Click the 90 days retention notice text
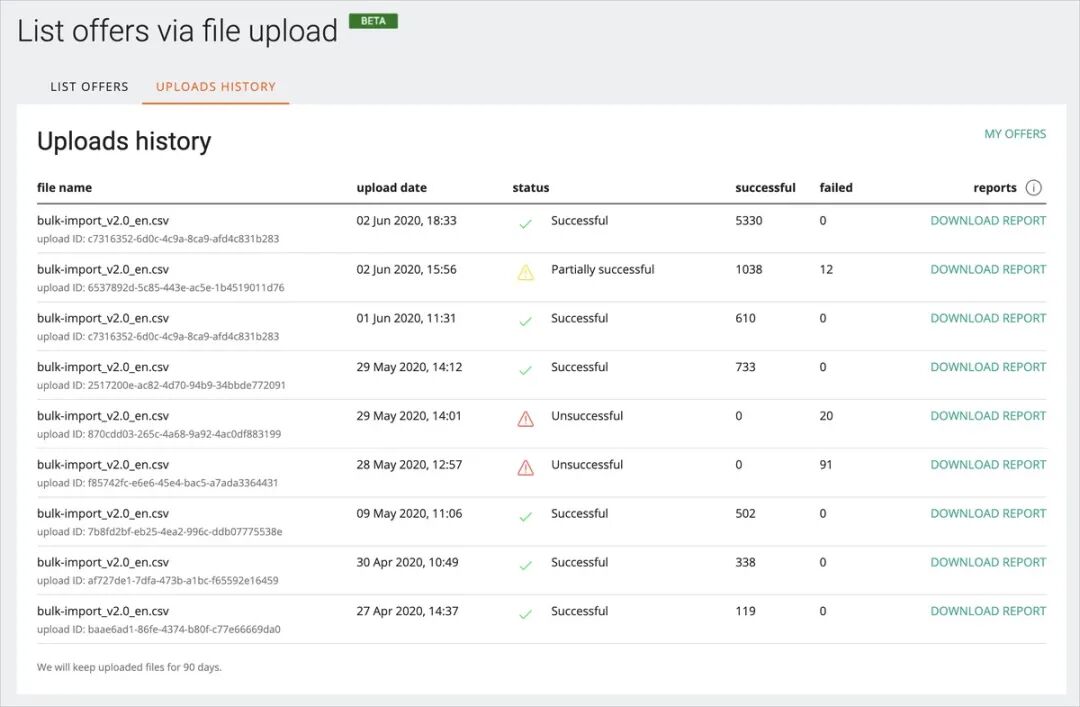Screen dimensions: 1080x707 click(x=129, y=667)
